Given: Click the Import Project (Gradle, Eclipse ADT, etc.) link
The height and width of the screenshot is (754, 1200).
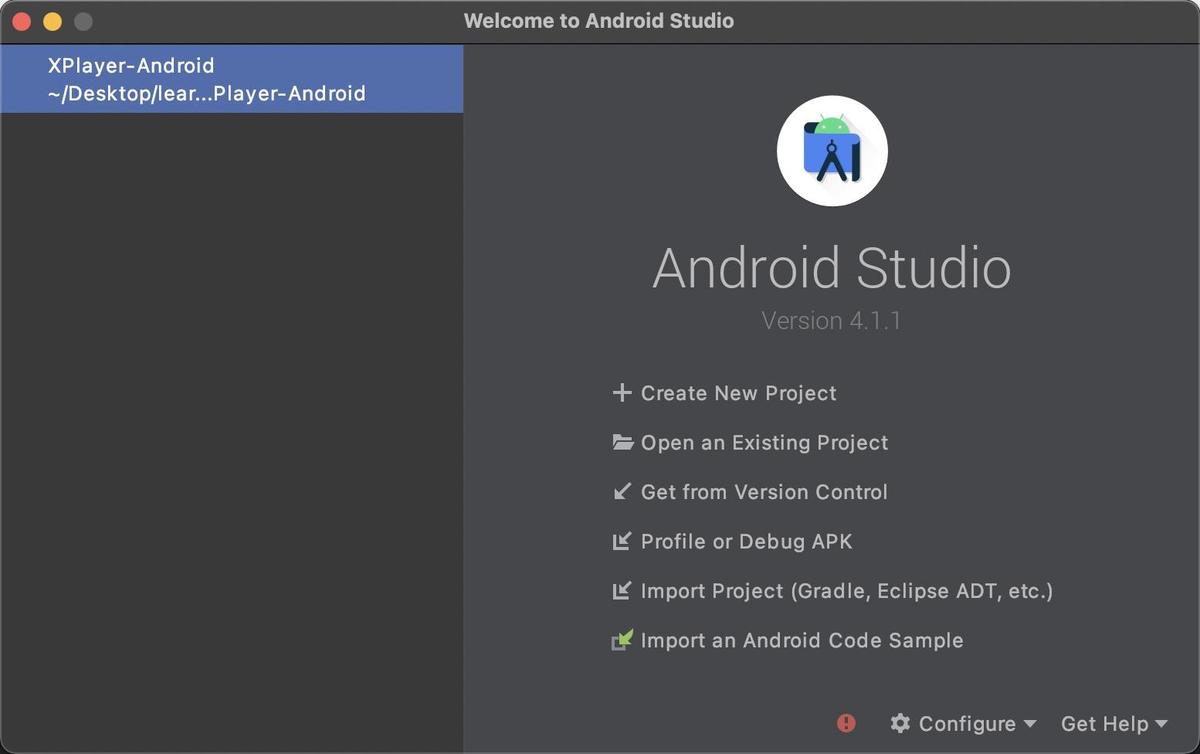Looking at the screenshot, I should [x=846, y=591].
